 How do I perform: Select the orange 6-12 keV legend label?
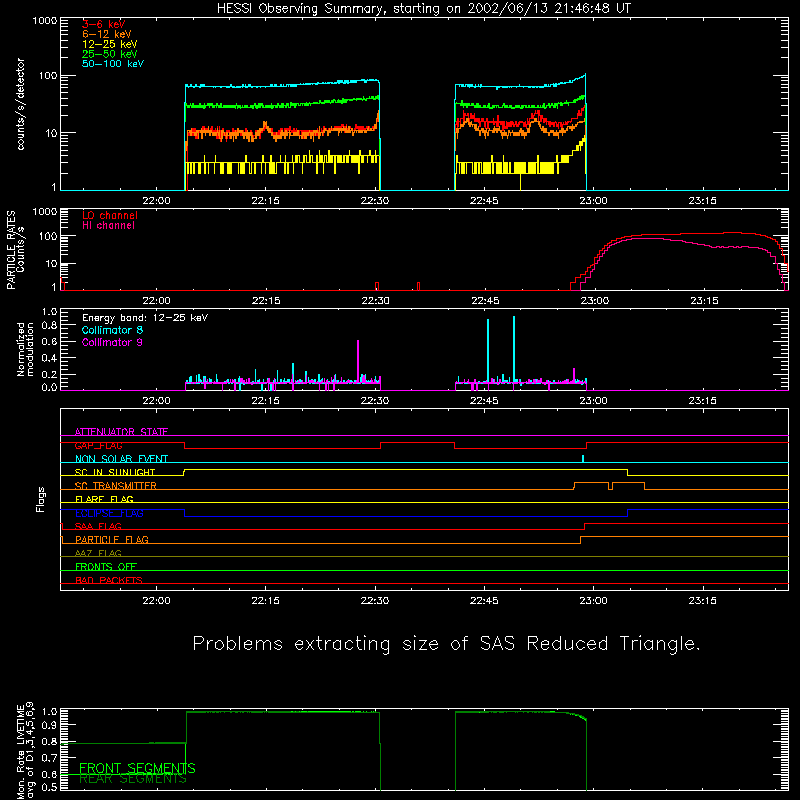pyautogui.click(x=107, y=34)
